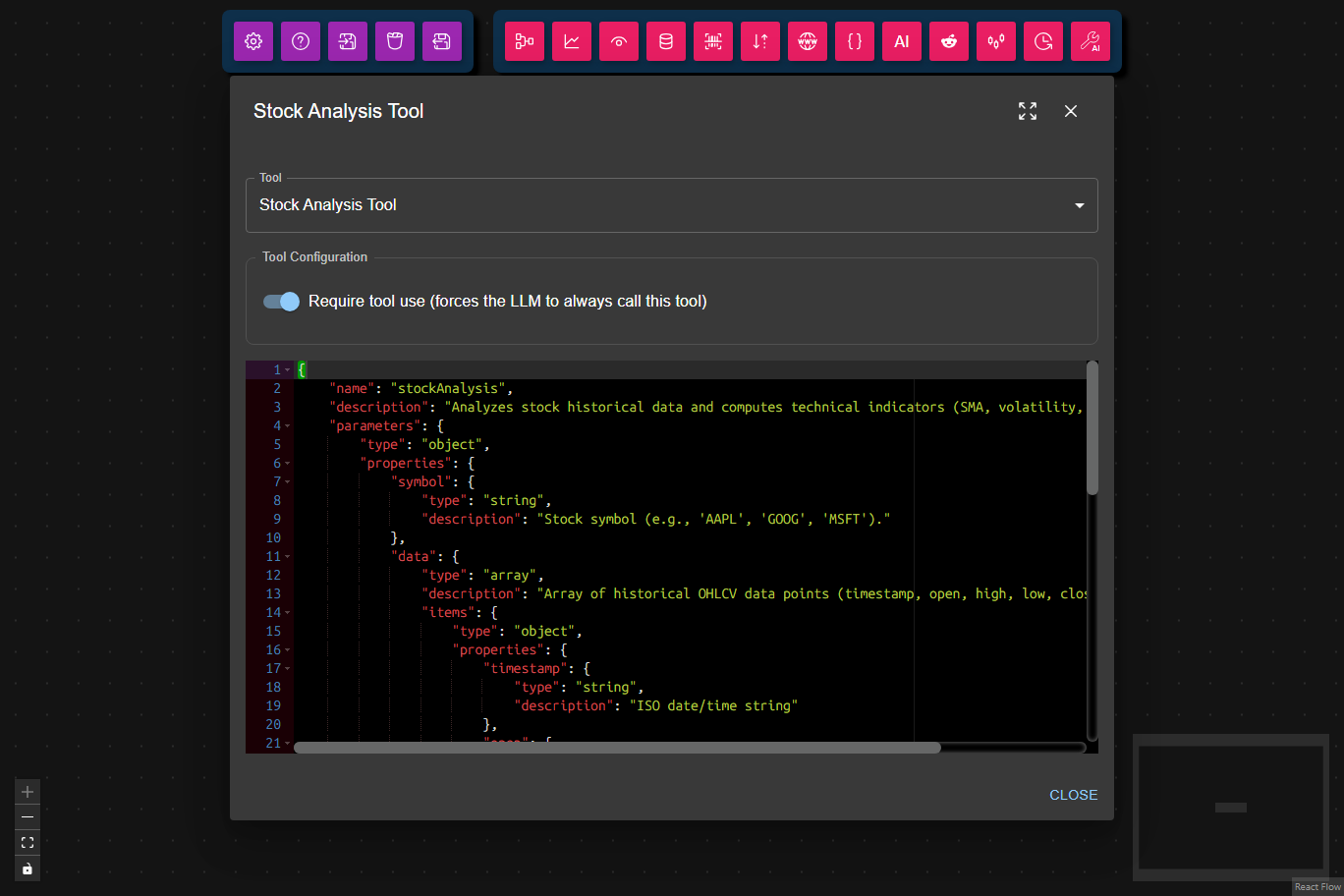Click the globe web request icon

pos(807,41)
